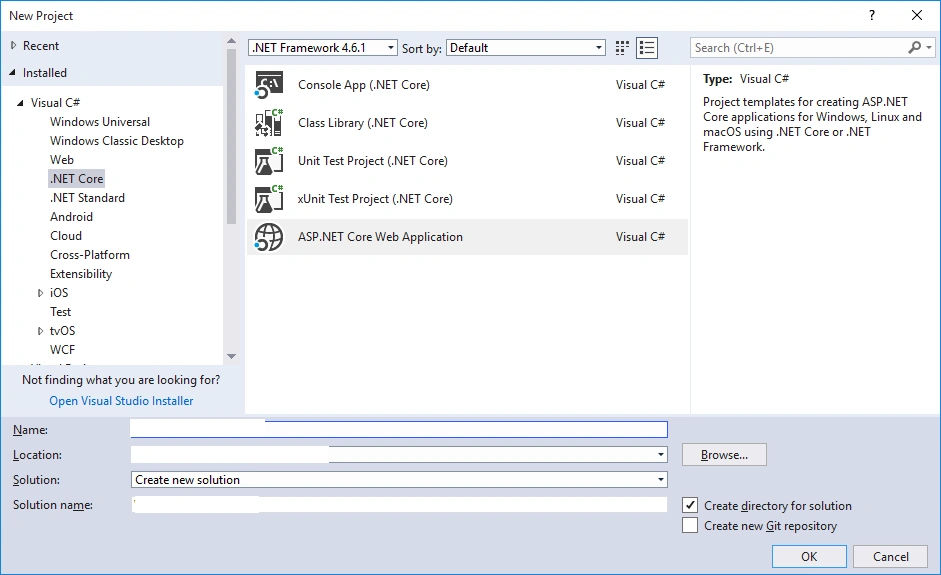This screenshot has height=575, width=941.
Task: Expand the Solution 'Create new solution' dropdown
Action: coord(399,480)
